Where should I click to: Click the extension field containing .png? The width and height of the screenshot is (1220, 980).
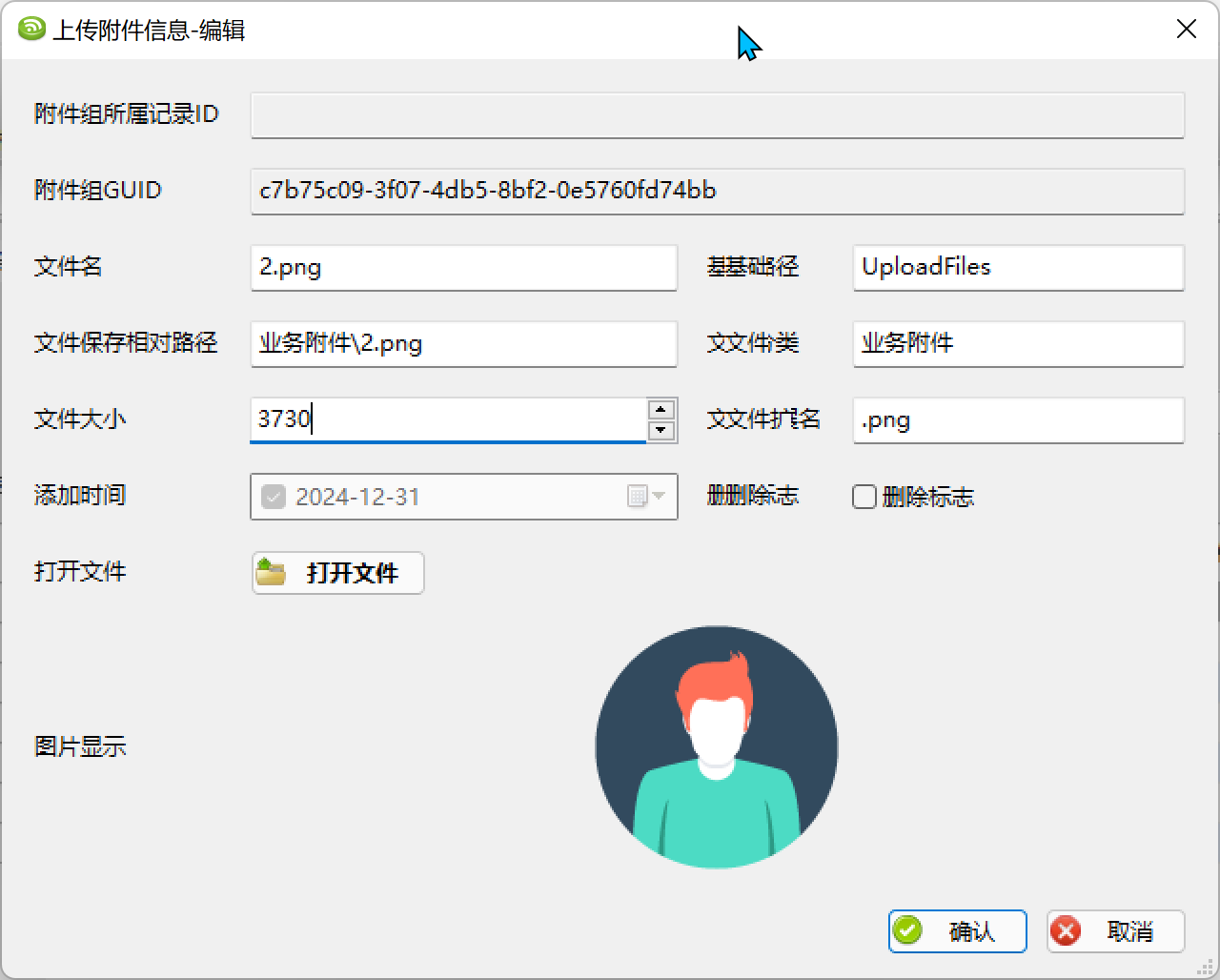pos(1019,420)
